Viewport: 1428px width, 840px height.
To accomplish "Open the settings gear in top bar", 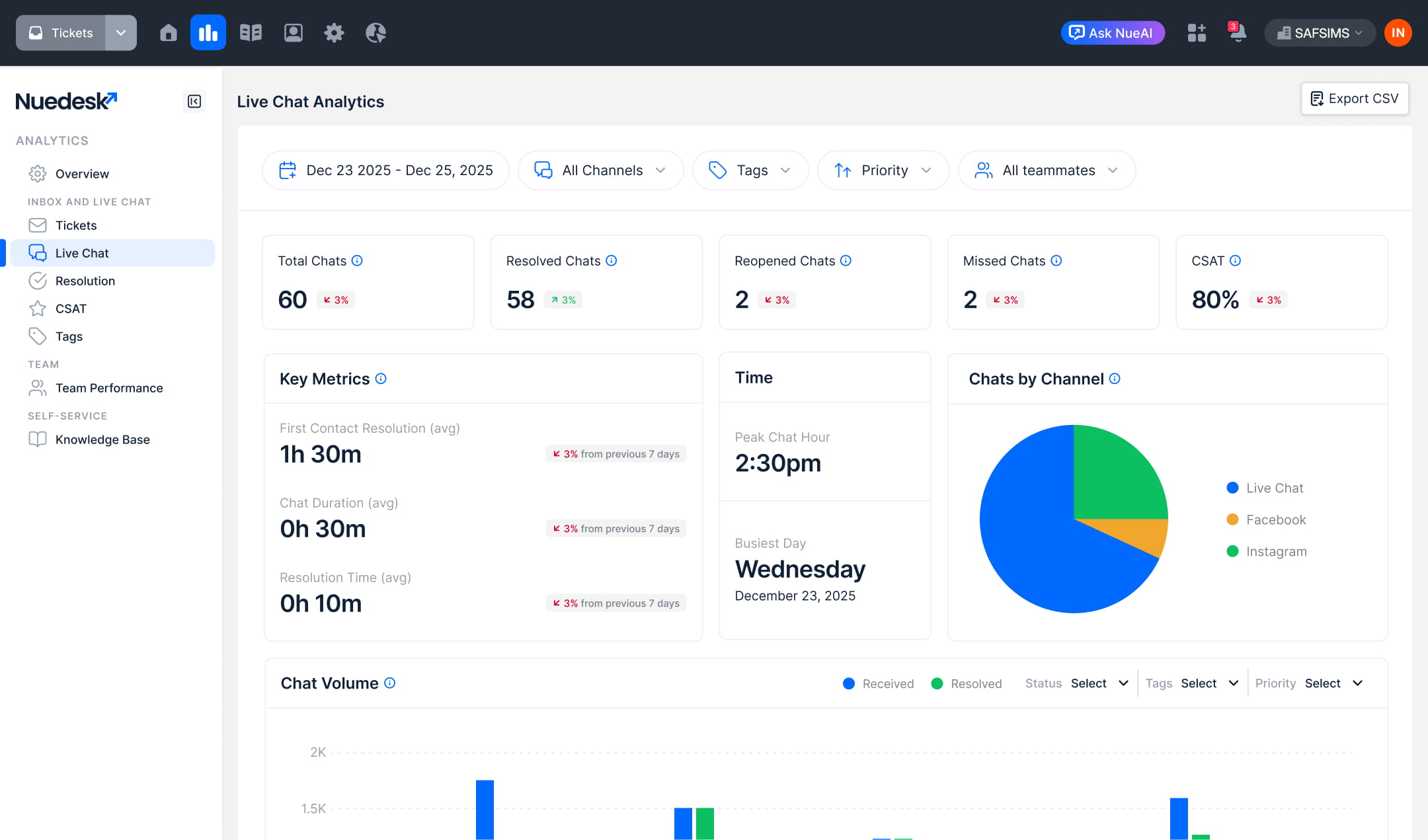I will [x=334, y=32].
